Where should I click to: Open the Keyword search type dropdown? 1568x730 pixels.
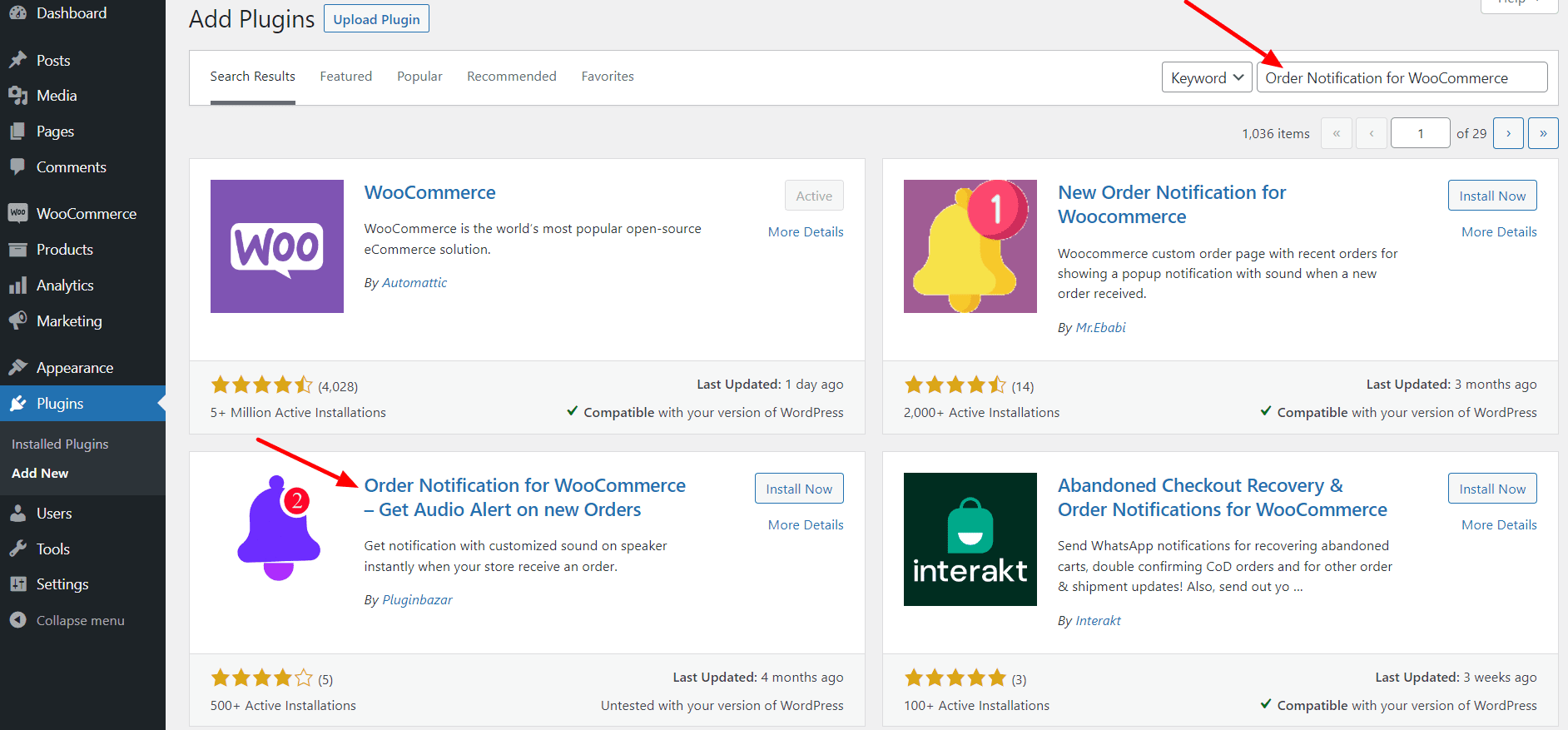(1206, 77)
